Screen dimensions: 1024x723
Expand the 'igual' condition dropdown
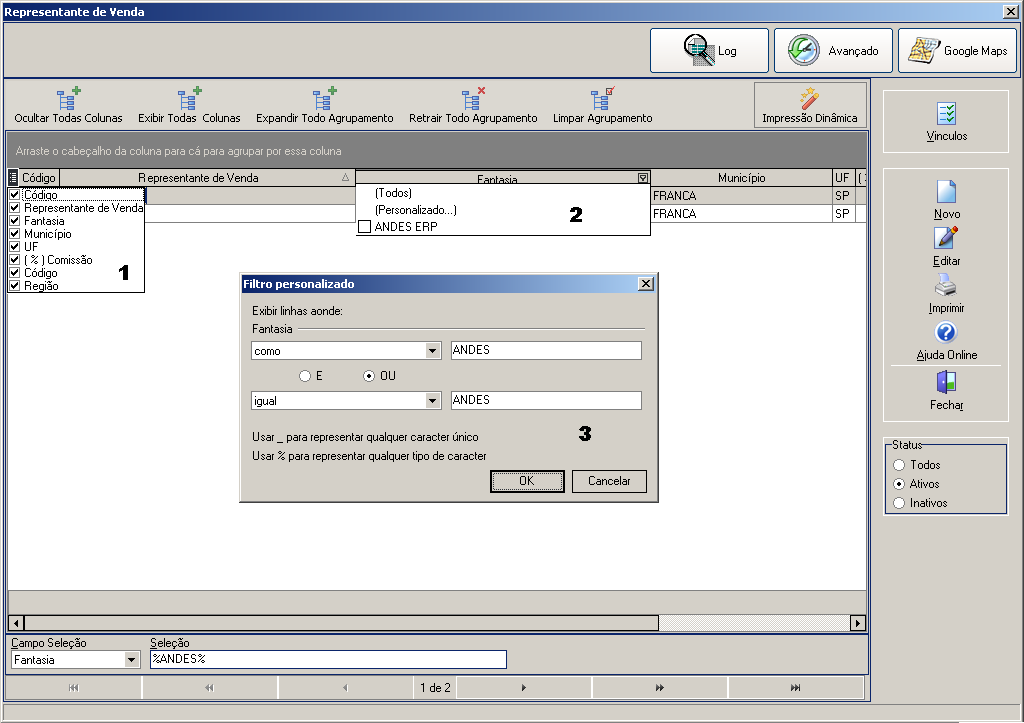coord(432,400)
